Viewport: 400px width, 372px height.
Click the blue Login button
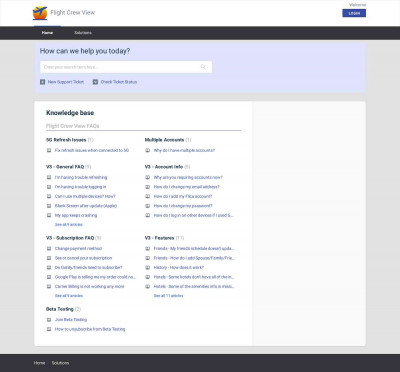(x=354, y=13)
